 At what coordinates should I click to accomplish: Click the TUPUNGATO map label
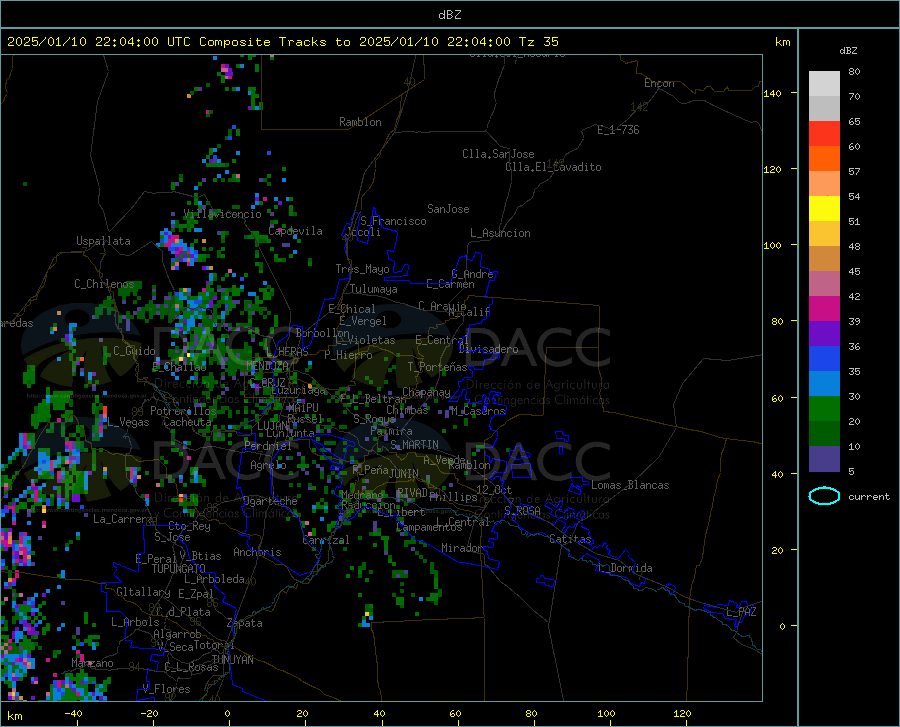pyautogui.click(x=179, y=569)
